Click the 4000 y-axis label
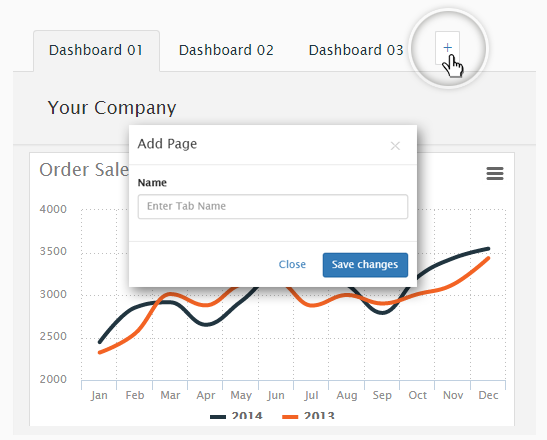The width and height of the screenshot is (547, 440). pos(53,209)
